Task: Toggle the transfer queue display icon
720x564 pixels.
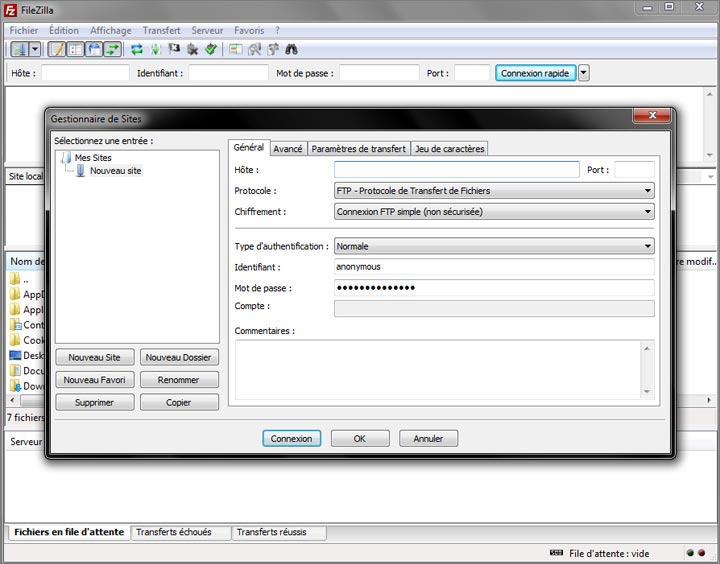Action: tap(112, 49)
